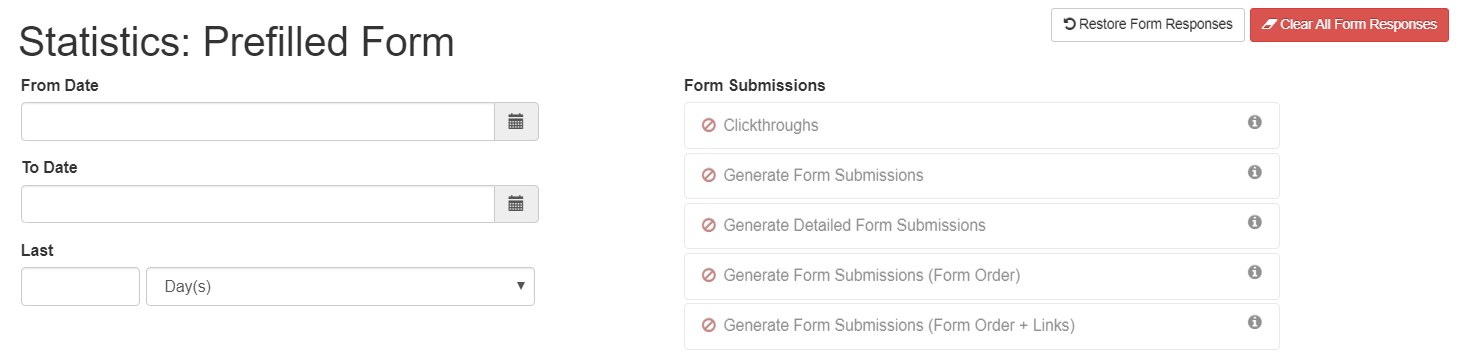Show info for Form Order + Links
The image size is (1458, 362).
(1254, 322)
